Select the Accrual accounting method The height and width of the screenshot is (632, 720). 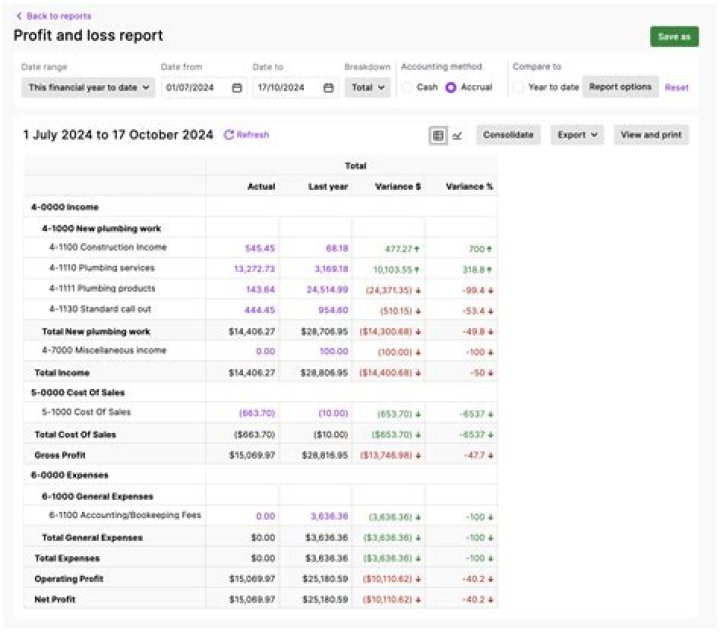pos(450,87)
